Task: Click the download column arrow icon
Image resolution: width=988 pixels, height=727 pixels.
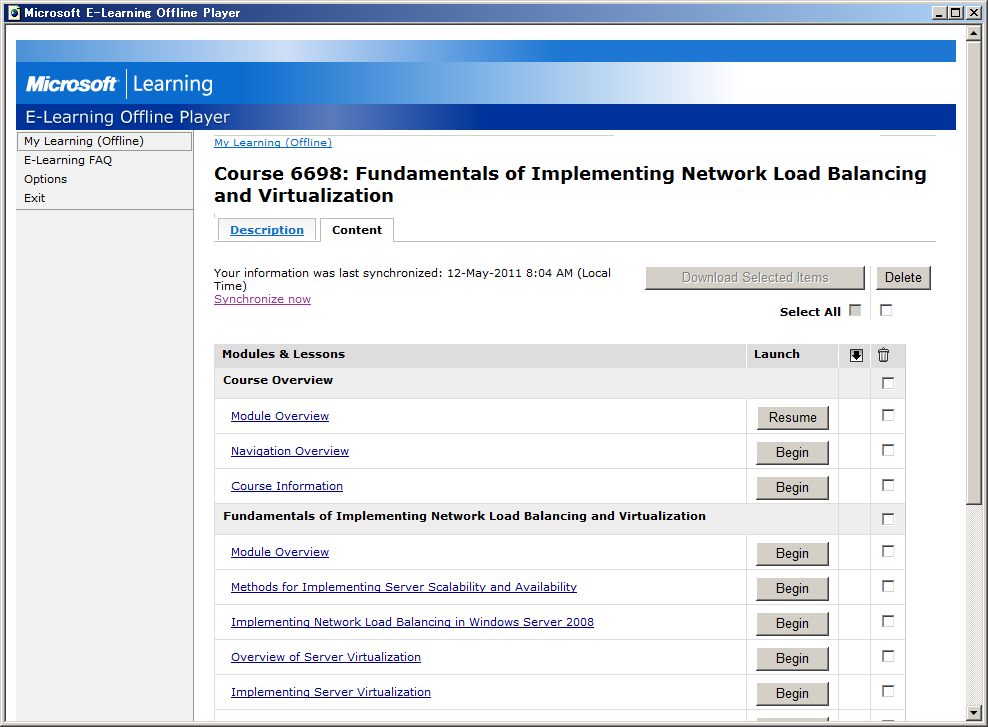Action: [x=855, y=355]
